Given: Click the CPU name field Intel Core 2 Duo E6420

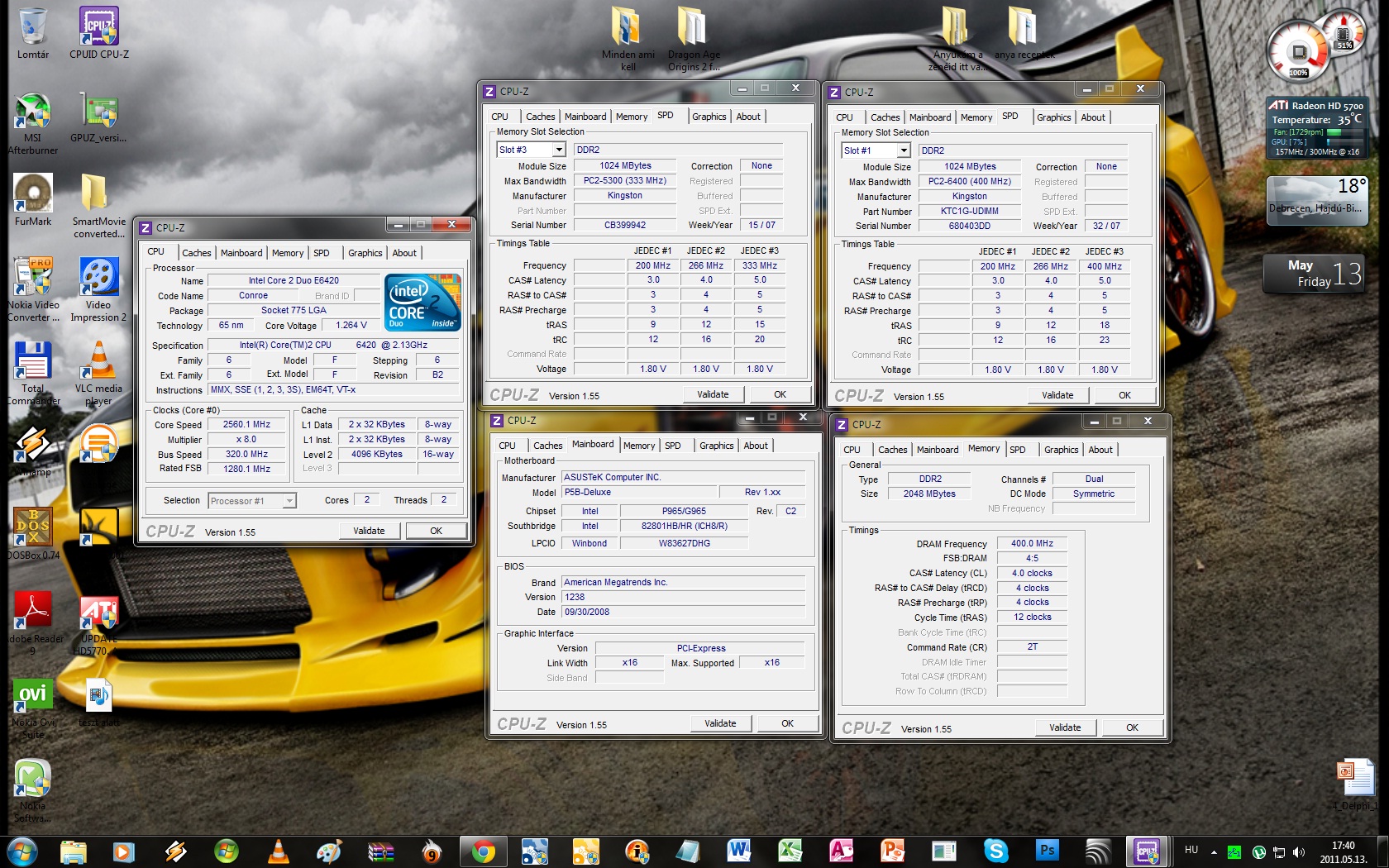Looking at the screenshot, I should pyautogui.click(x=294, y=280).
